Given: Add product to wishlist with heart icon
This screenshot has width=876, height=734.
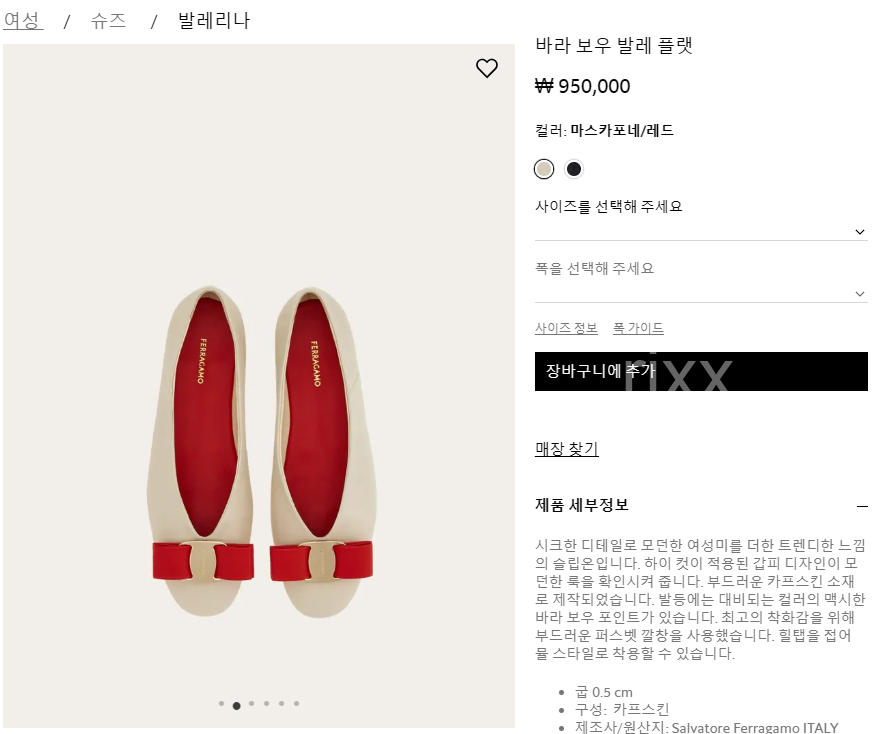Looking at the screenshot, I should [486, 68].
